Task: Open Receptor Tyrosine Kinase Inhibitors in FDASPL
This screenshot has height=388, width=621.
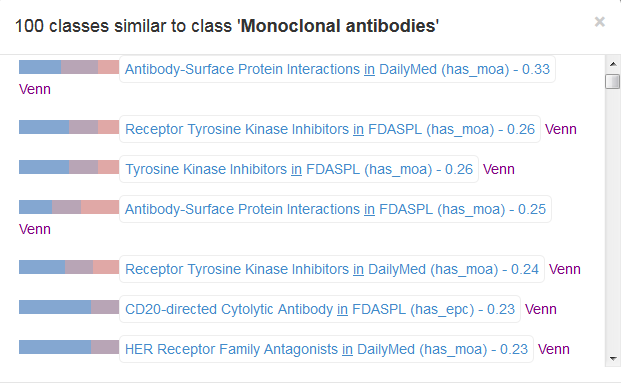Action: (x=330, y=129)
